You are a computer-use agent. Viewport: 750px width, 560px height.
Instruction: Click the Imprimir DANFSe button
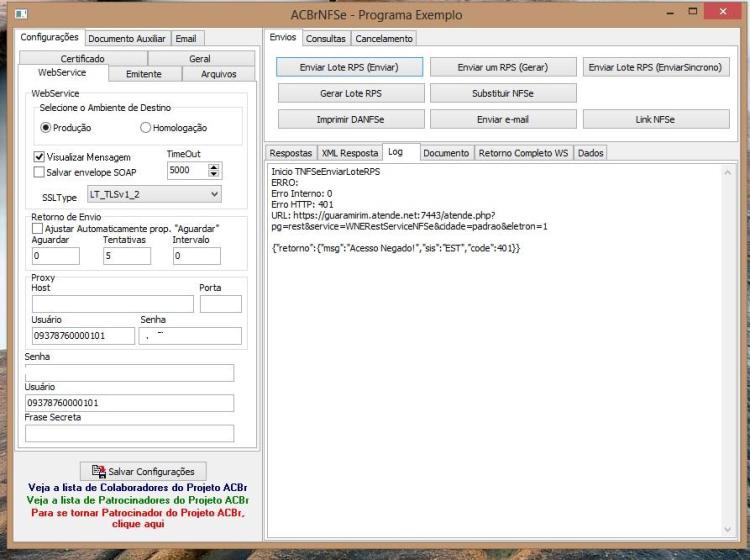pyautogui.click(x=351, y=120)
